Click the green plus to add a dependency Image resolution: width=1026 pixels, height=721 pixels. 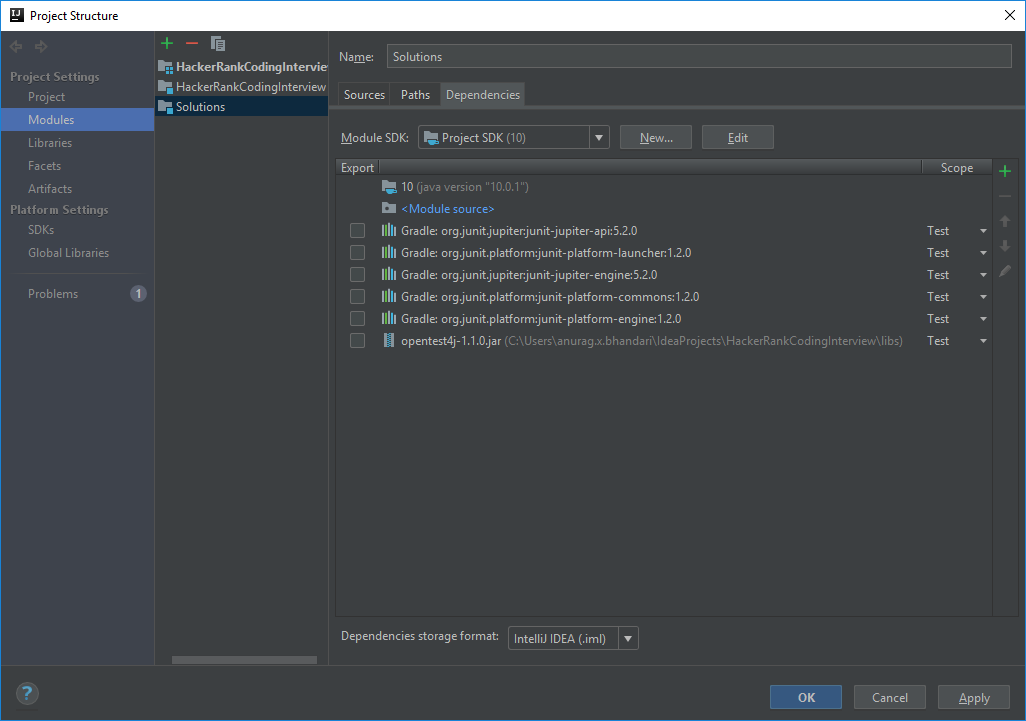pyautogui.click(x=1005, y=171)
